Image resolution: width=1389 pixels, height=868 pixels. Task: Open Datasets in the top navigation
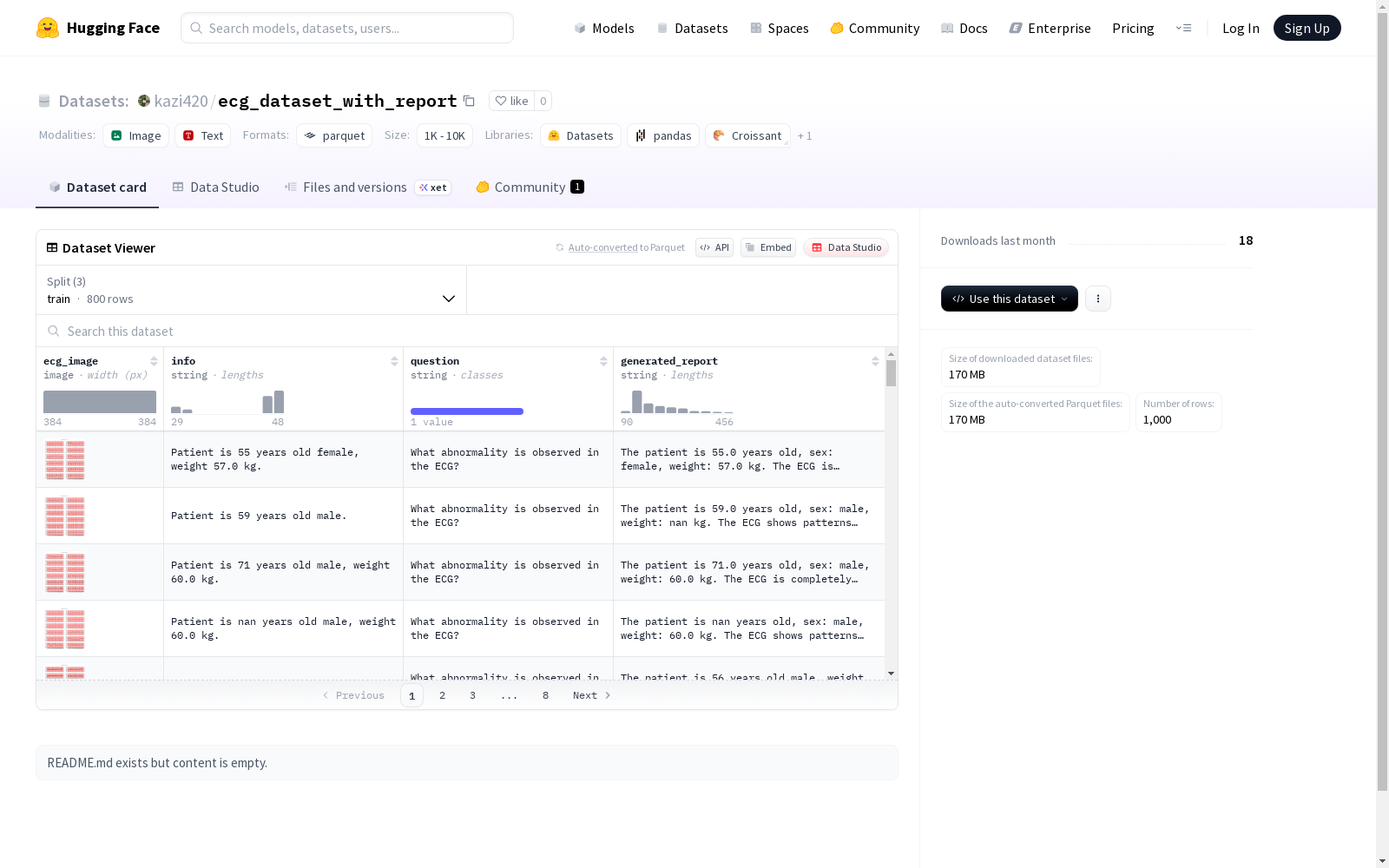692,28
